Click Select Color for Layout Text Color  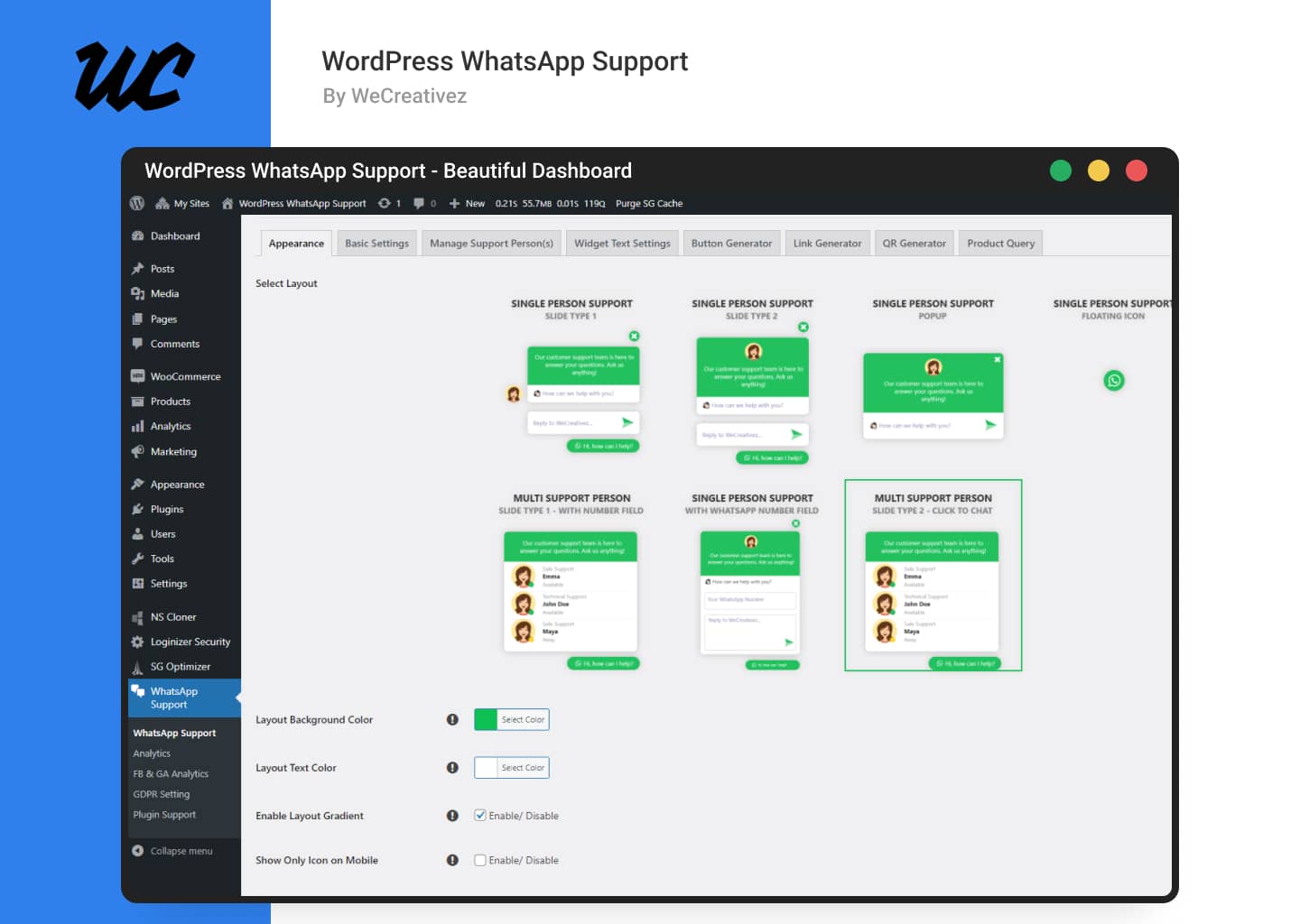[x=523, y=768]
